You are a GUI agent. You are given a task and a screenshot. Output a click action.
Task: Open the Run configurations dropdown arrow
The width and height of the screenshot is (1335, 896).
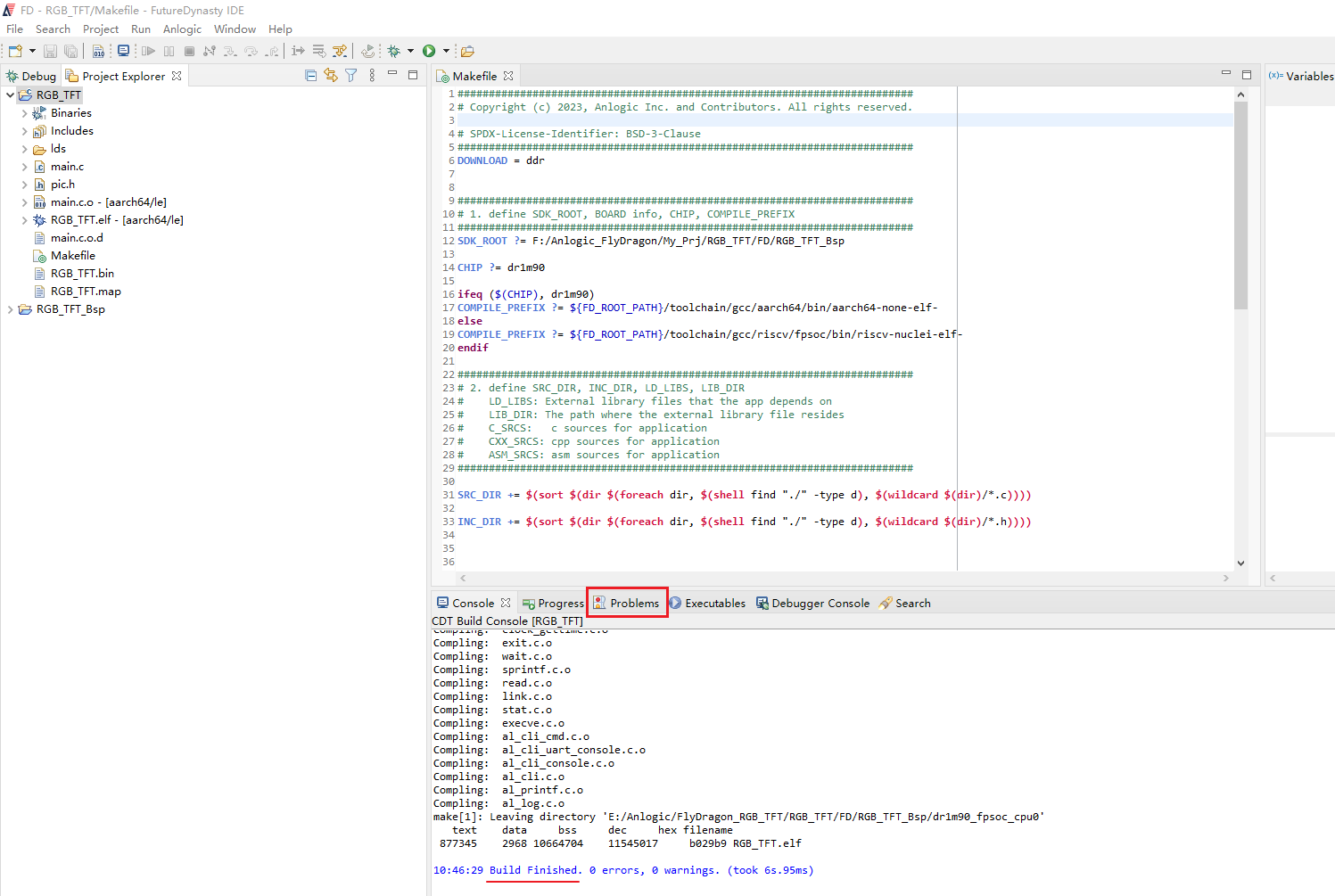pyautogui.click(x=446, y=51)
